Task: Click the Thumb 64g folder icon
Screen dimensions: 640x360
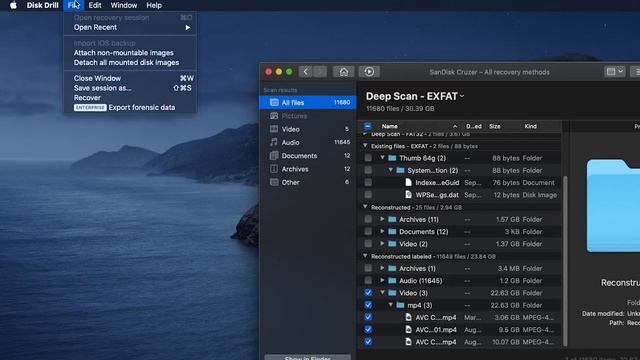Action: 392,158
